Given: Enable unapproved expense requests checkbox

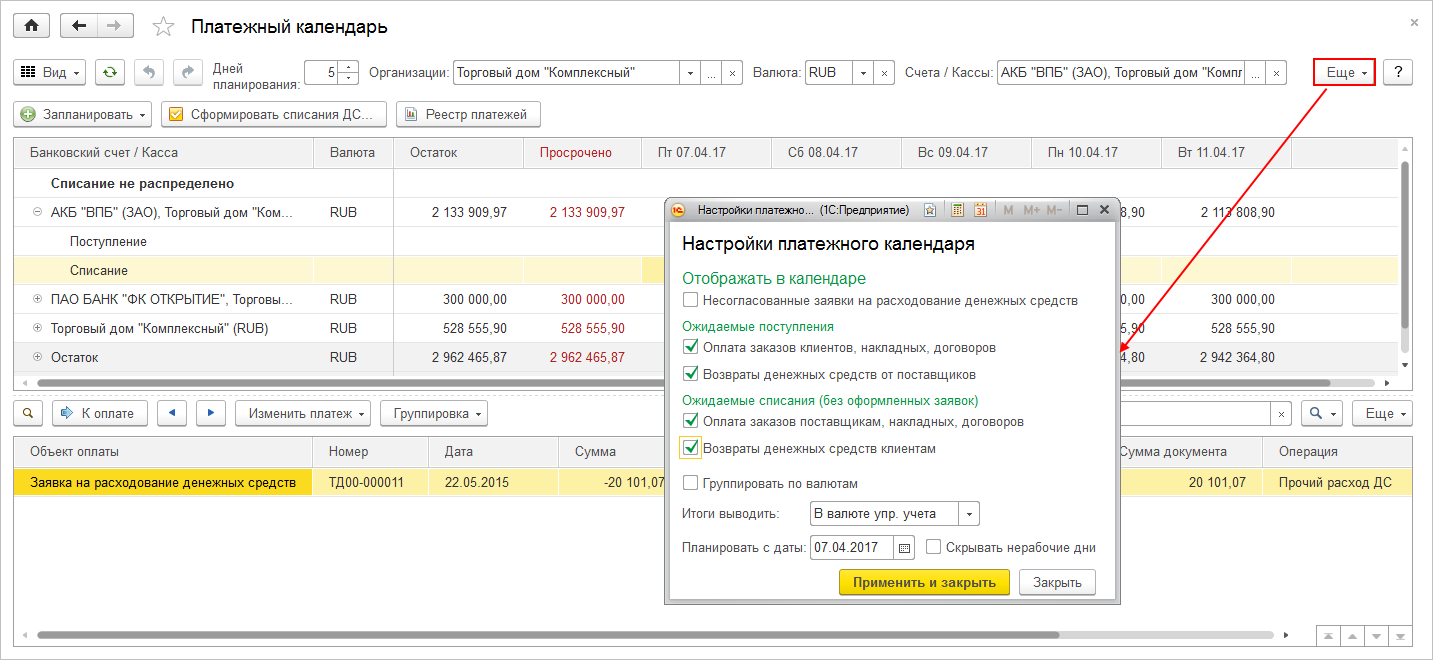Looking at the screenshot, I should (690, 300).
